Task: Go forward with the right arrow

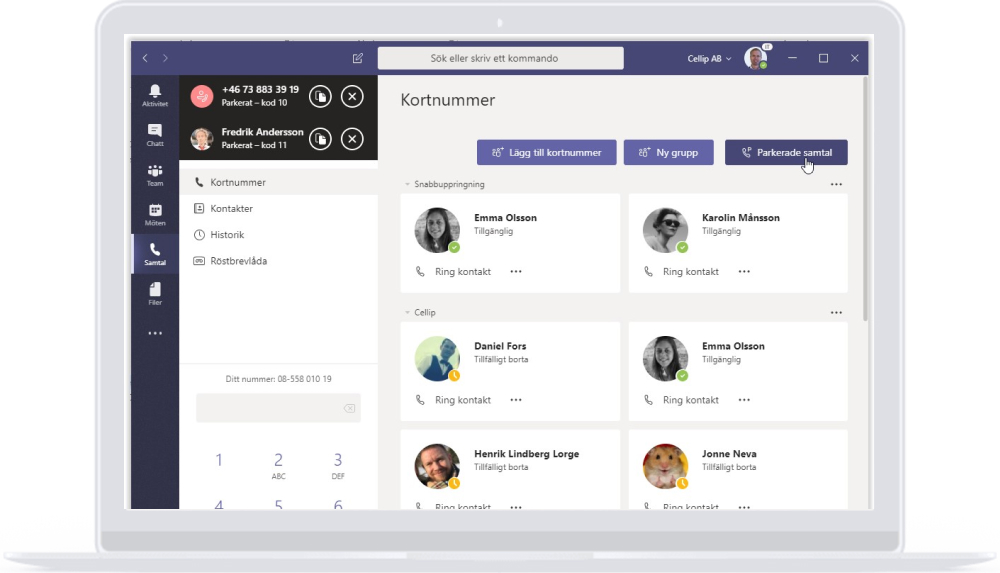Action: coord(165,58)
